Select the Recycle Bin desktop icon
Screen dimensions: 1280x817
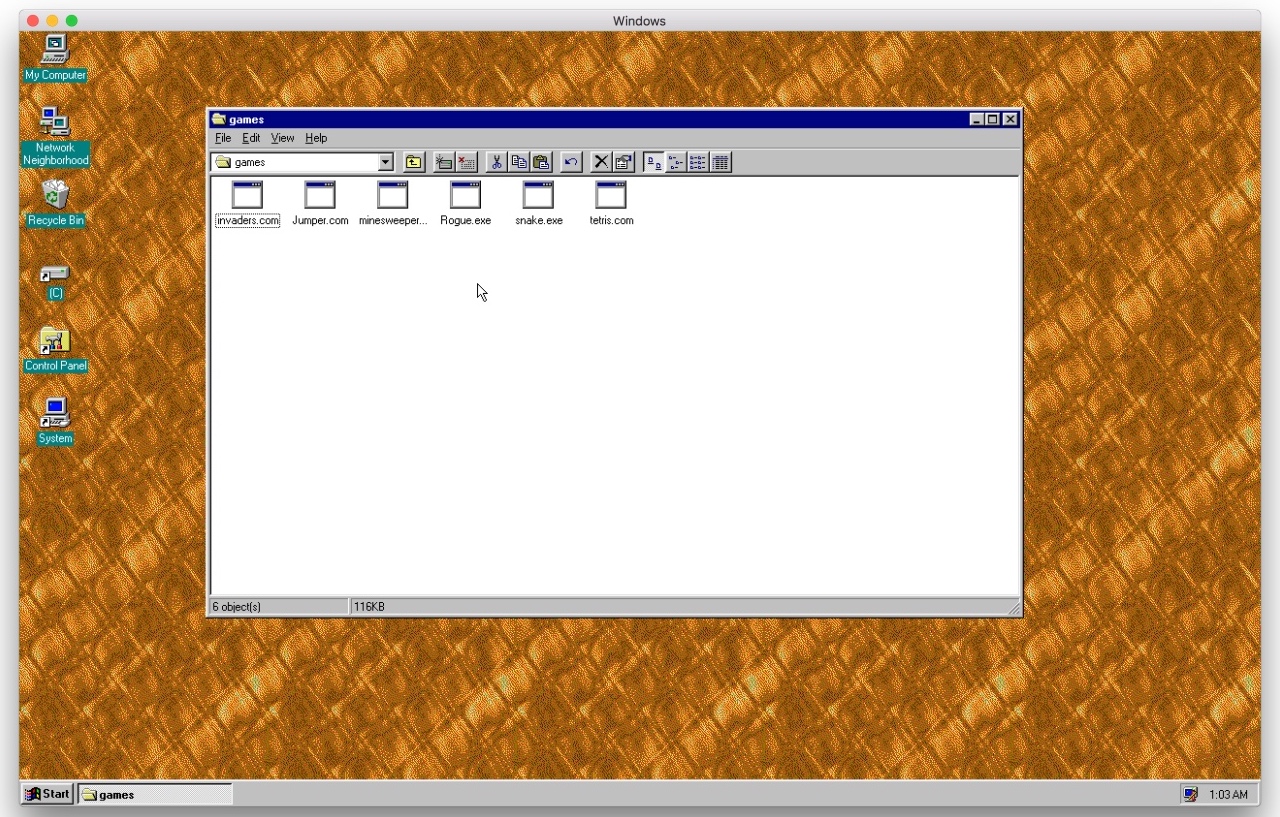(x=56, y=198)
